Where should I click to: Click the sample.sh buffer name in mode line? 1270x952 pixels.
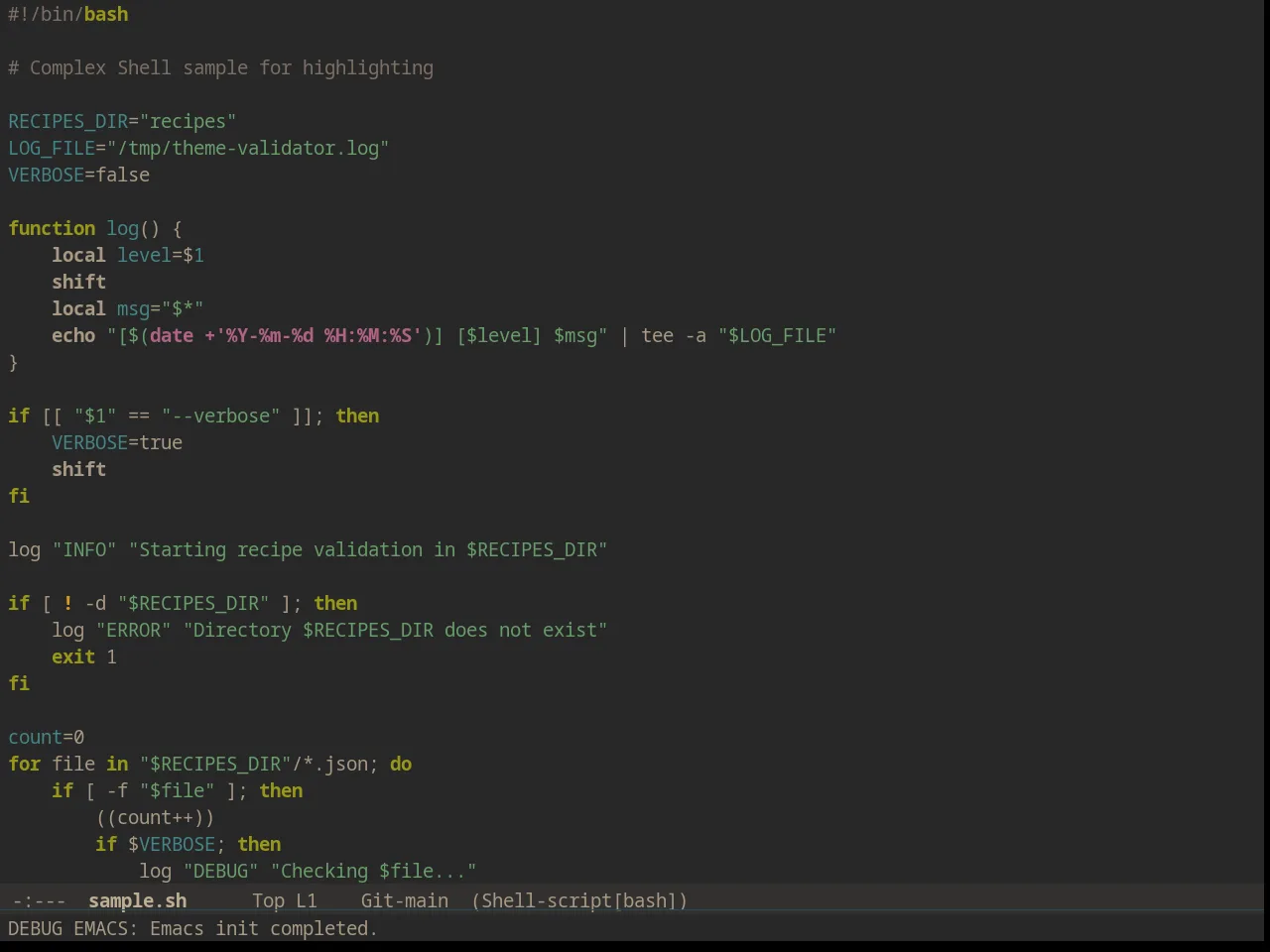coord(137,900)
